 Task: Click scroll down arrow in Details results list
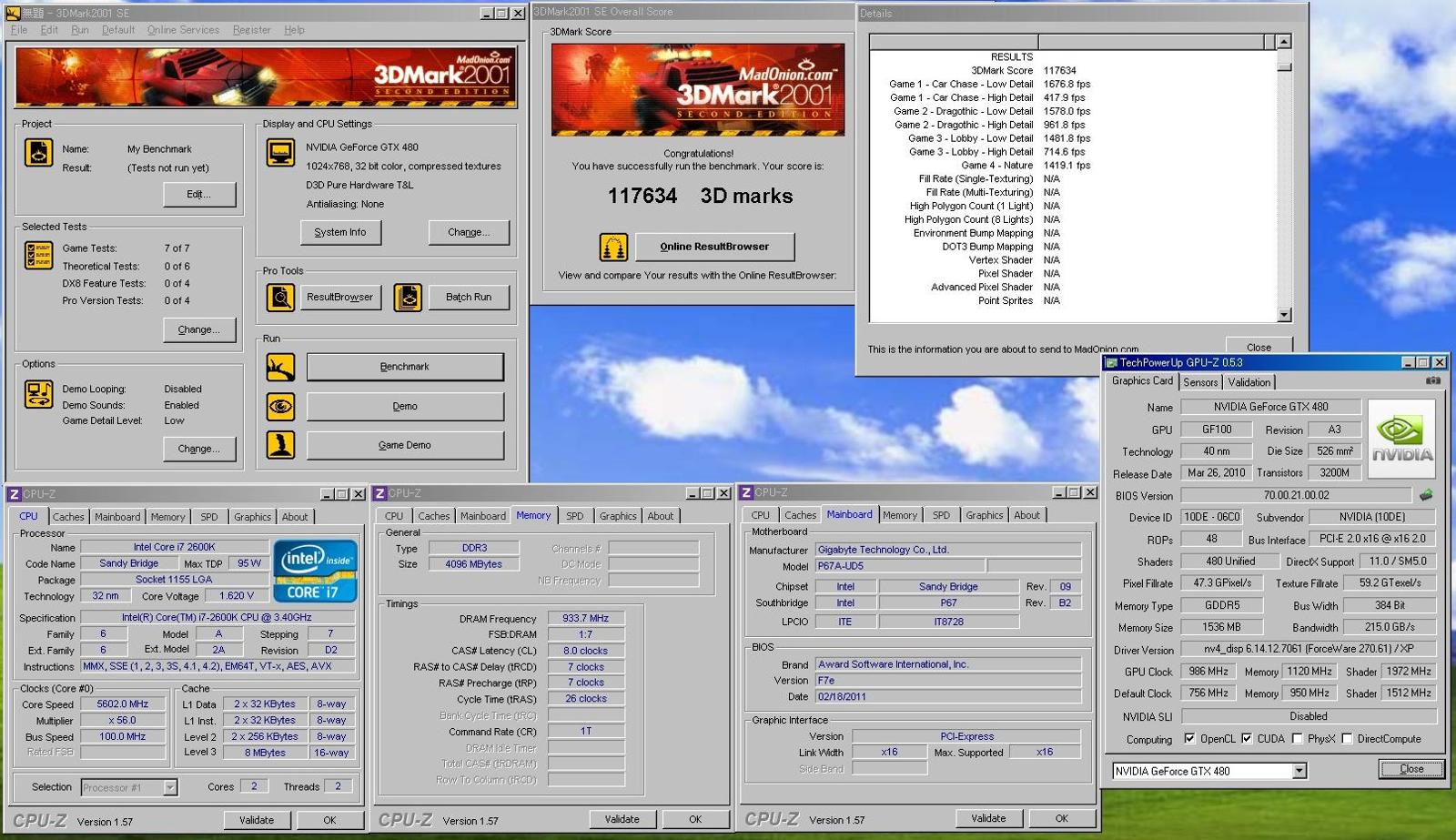pos(1284,315)
